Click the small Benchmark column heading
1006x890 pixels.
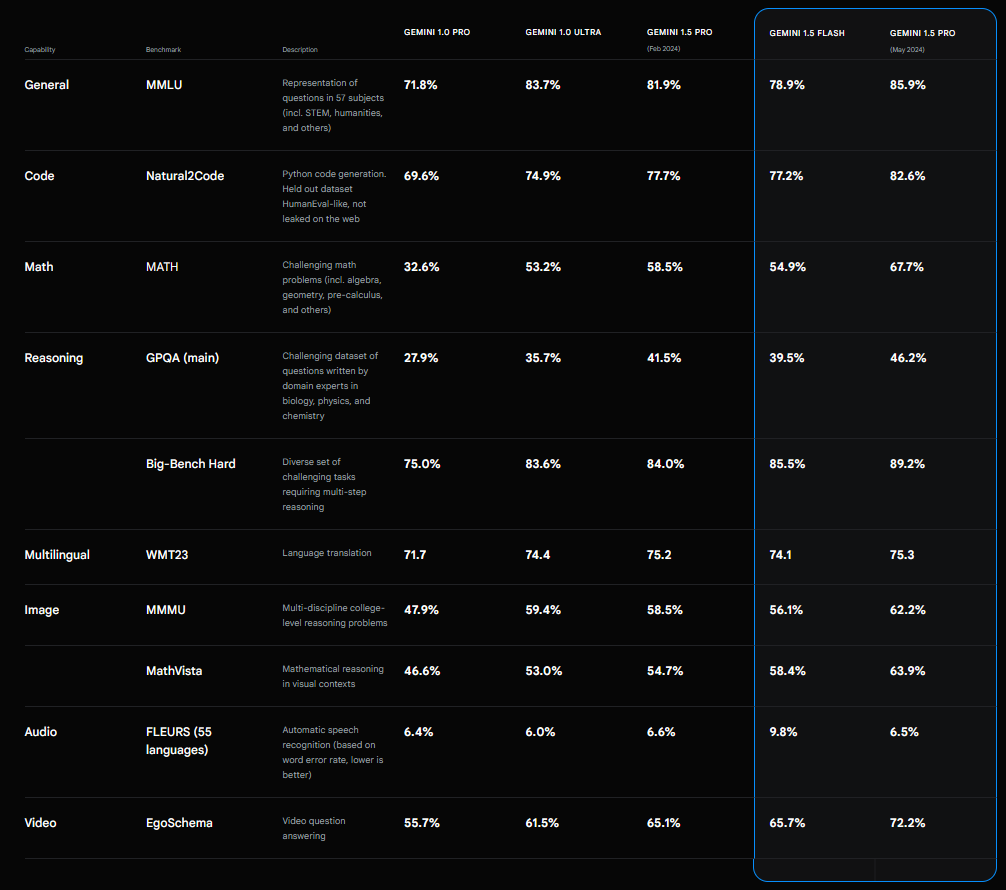point(163,49)
